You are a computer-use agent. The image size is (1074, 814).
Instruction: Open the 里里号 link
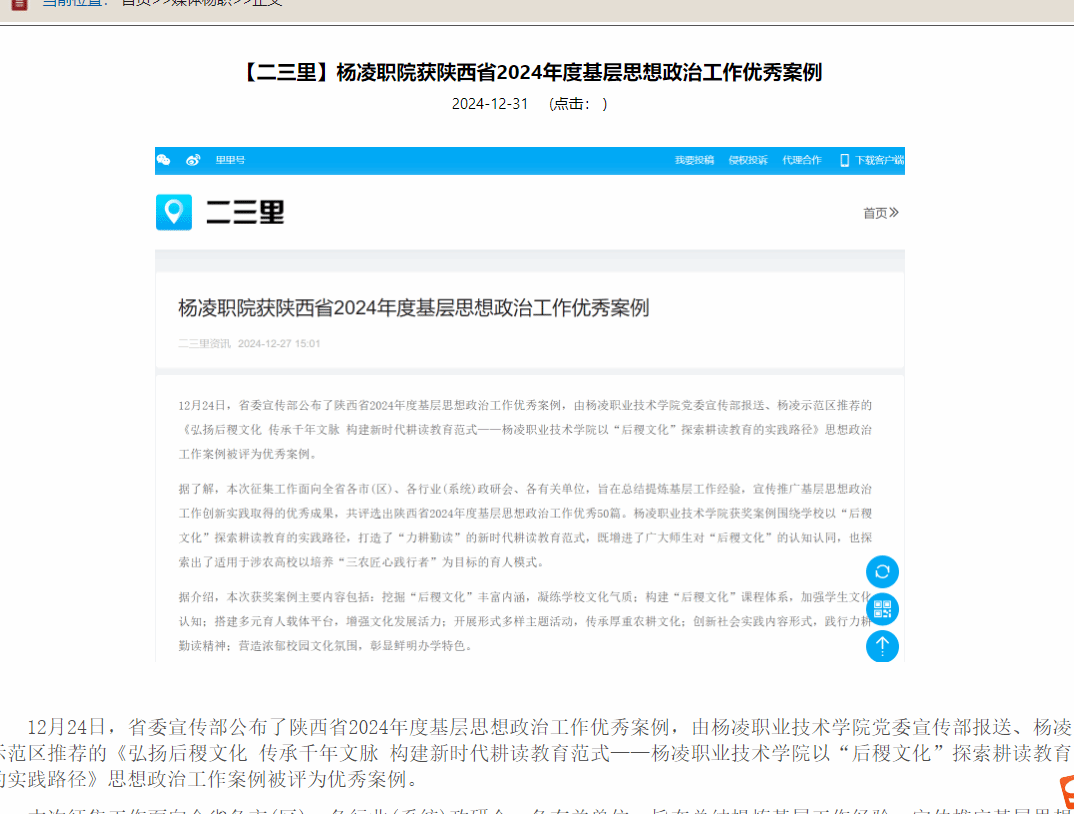(x=230, y=160)
